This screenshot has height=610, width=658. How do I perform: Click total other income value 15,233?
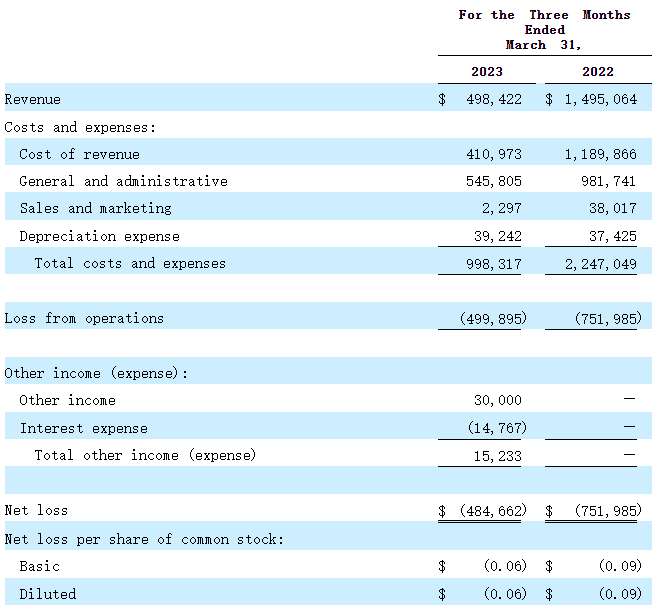pyautogui.click(x=498, y=456)
